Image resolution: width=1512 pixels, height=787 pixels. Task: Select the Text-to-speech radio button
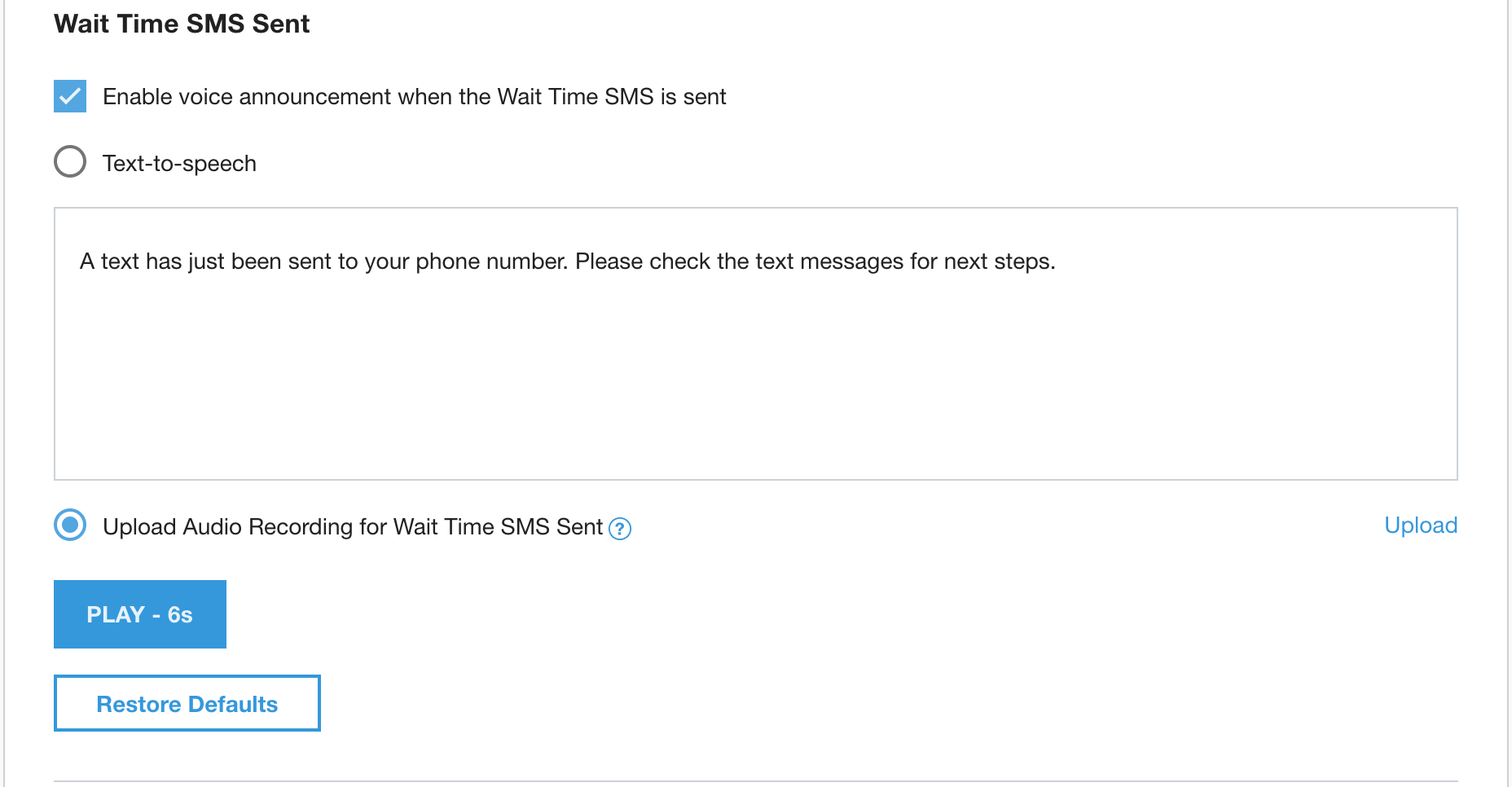[x=70, y=161]
